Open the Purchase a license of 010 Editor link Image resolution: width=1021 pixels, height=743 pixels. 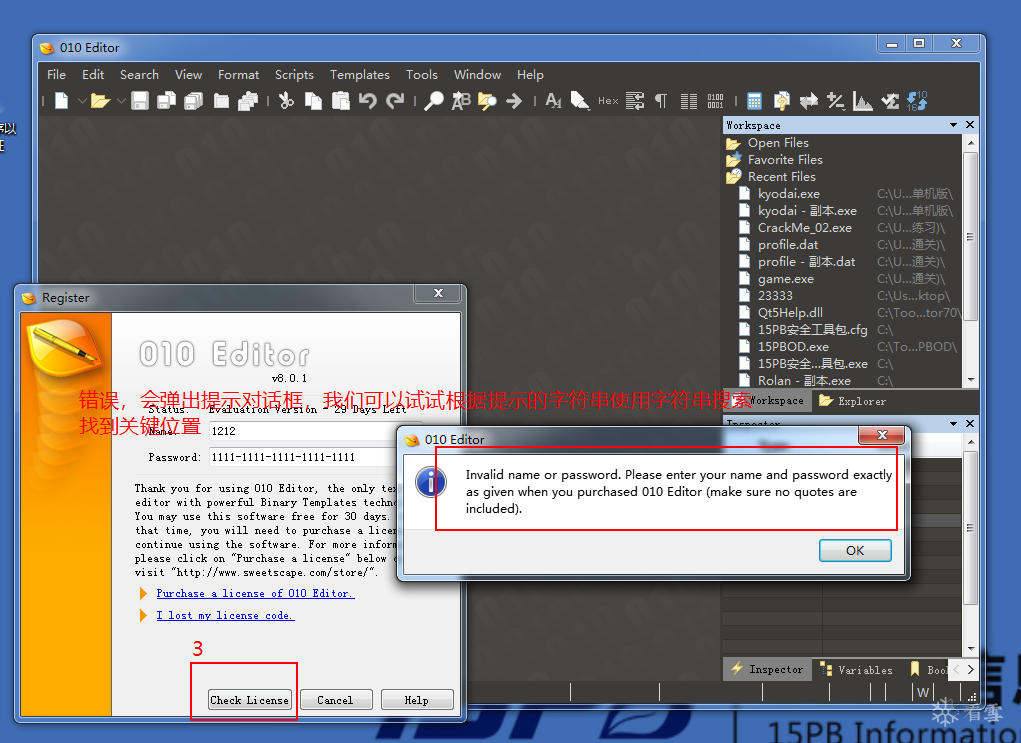(x=255, y=593)
